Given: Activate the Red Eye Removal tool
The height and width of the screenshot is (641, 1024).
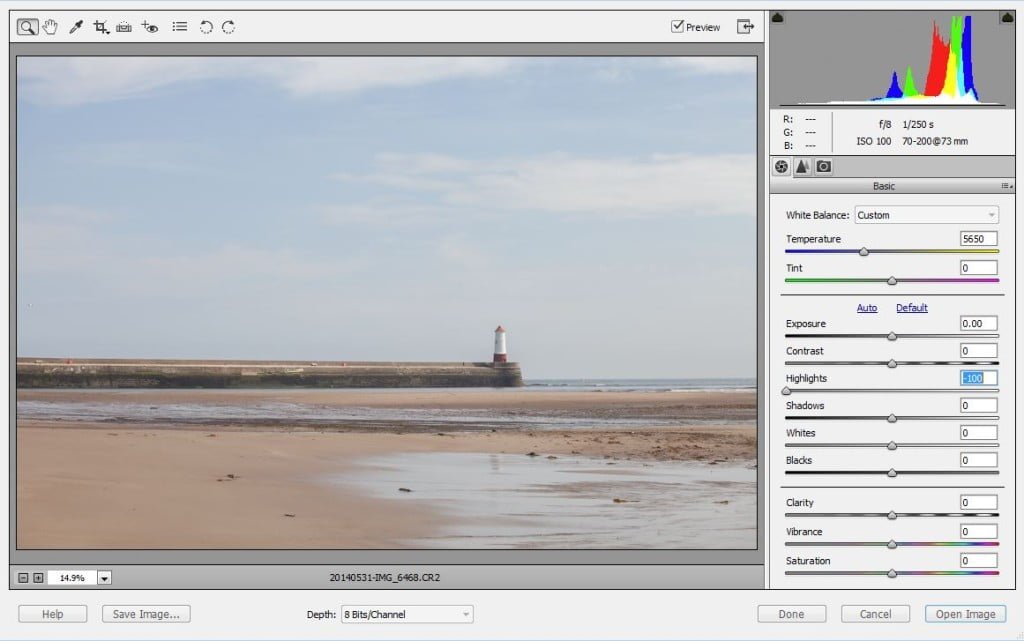Looking at the screenshot, I should click(150, 27).
